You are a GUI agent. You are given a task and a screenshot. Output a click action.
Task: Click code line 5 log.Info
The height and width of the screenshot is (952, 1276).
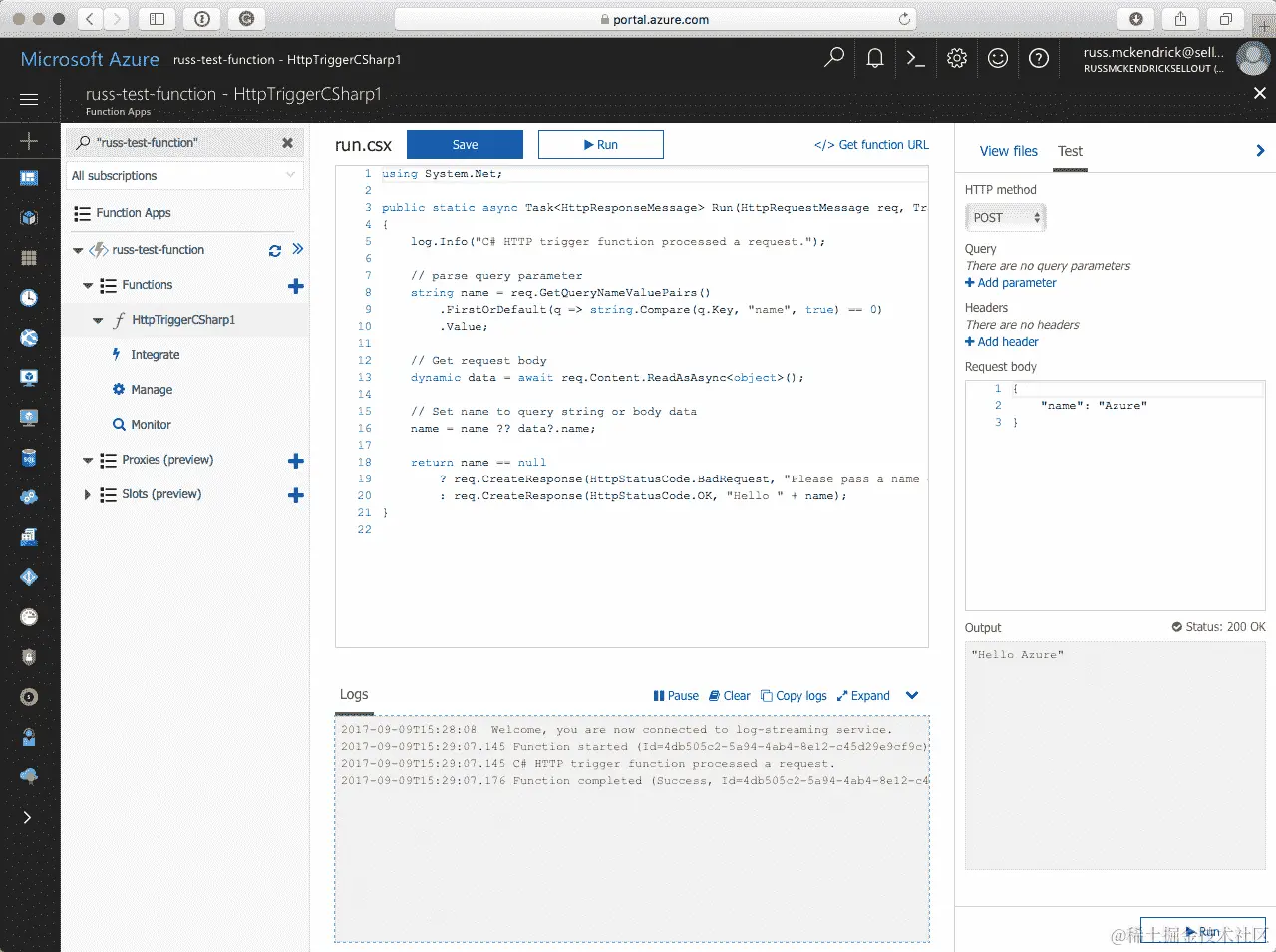pos(618,242)
